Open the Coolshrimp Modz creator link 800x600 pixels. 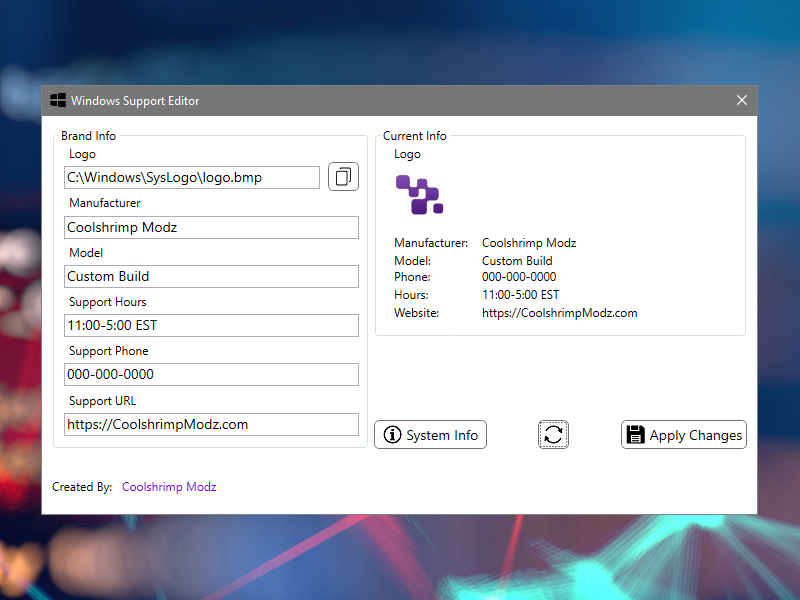(169, 487)
